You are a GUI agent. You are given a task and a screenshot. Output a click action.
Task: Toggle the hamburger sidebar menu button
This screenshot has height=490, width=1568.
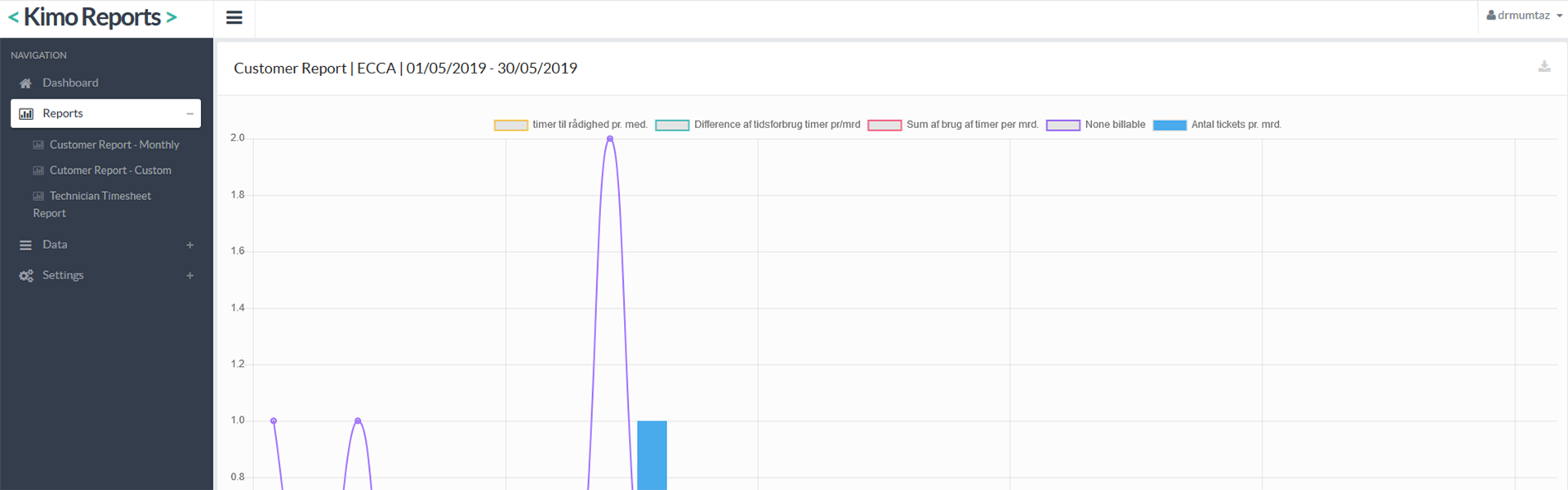click(234, 17)
